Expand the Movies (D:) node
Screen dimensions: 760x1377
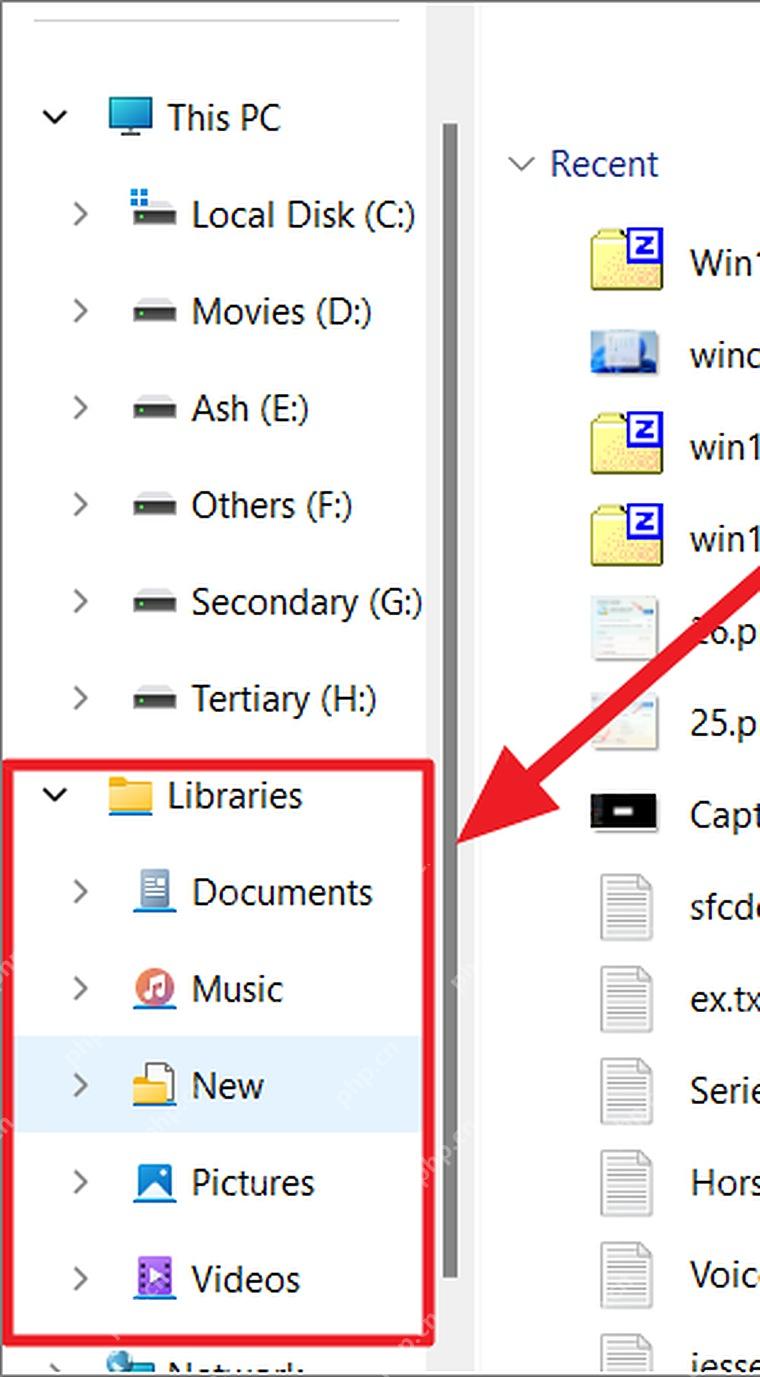[80, 311]
